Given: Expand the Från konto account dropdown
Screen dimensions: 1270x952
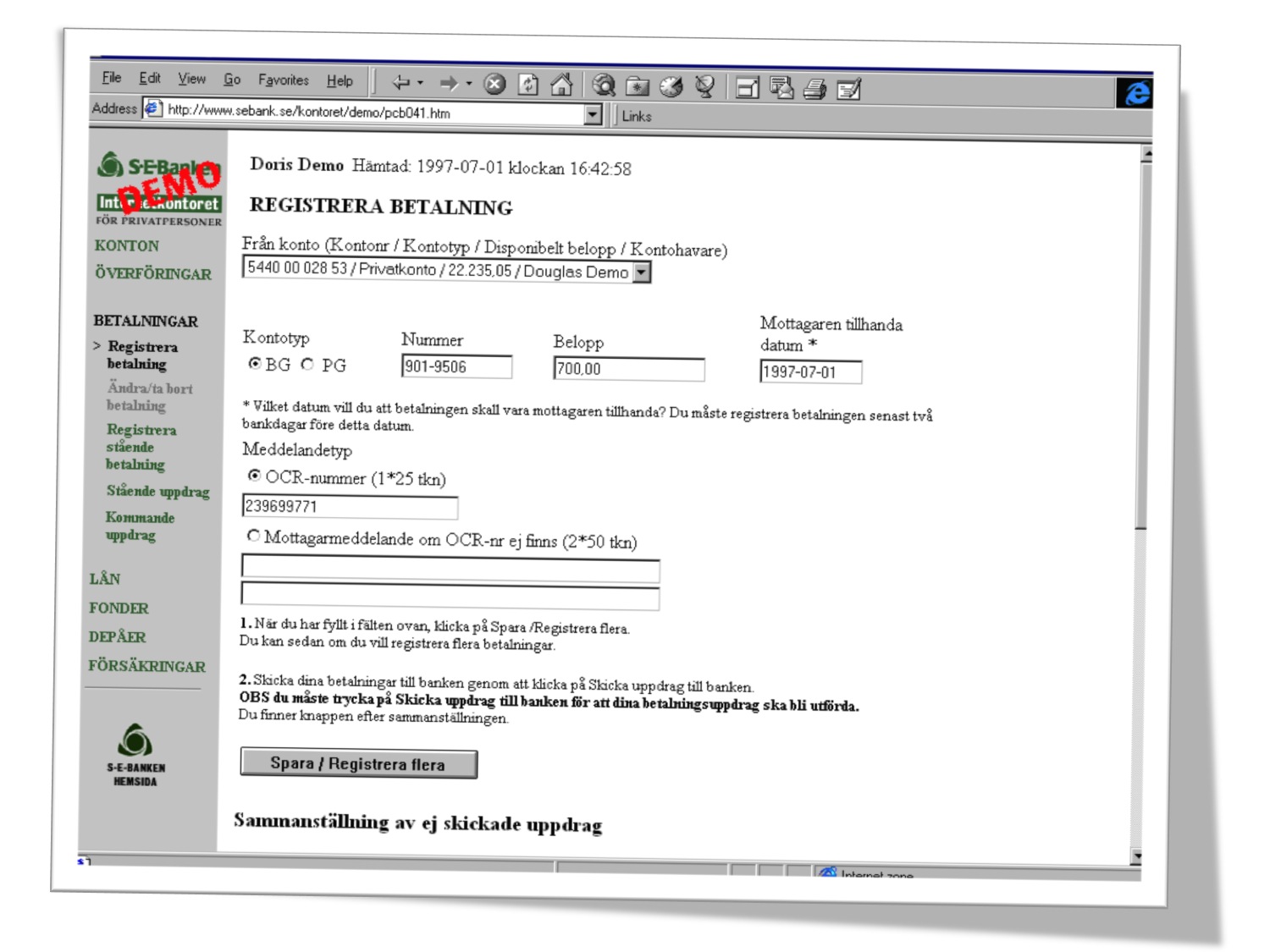Looking at the screenshot, I should 642,272.
